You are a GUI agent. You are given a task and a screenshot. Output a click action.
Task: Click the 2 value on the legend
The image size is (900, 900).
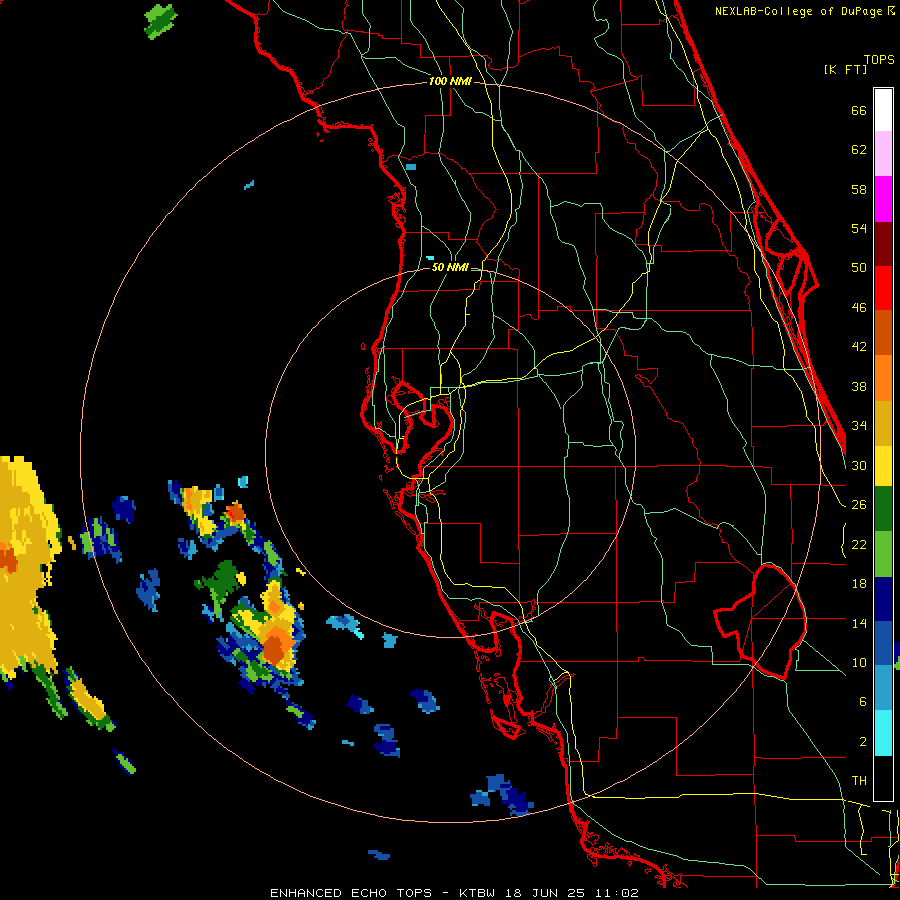click(863, 742)
